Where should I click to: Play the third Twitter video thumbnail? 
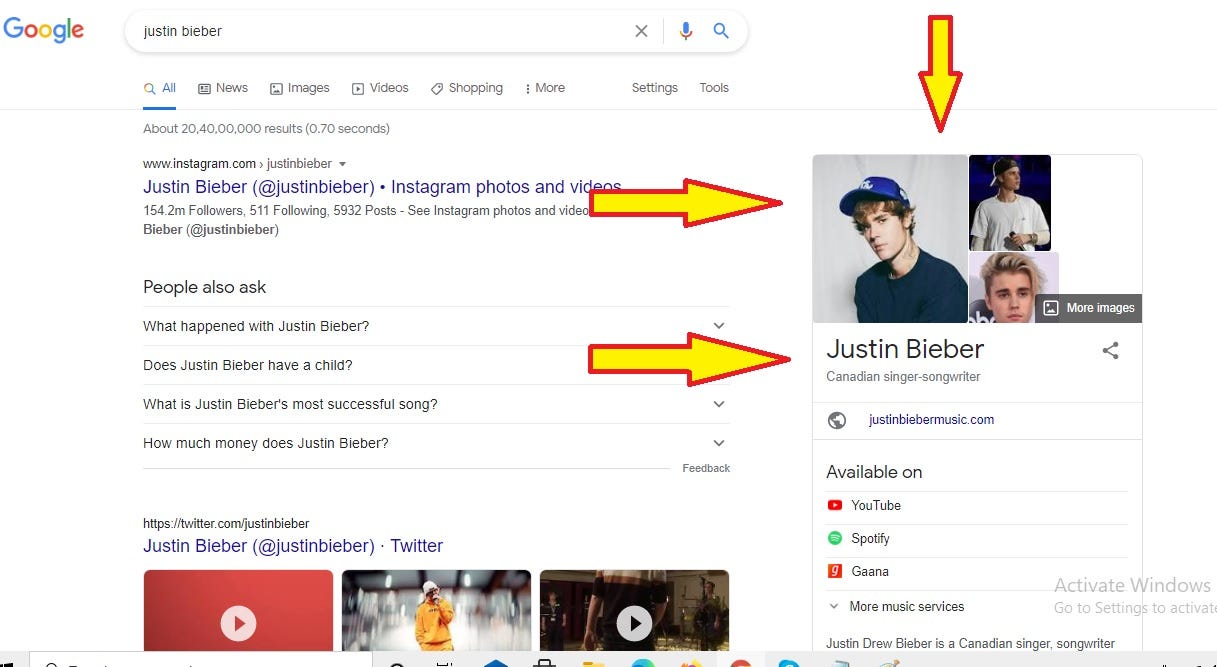[x=634, y=610]
